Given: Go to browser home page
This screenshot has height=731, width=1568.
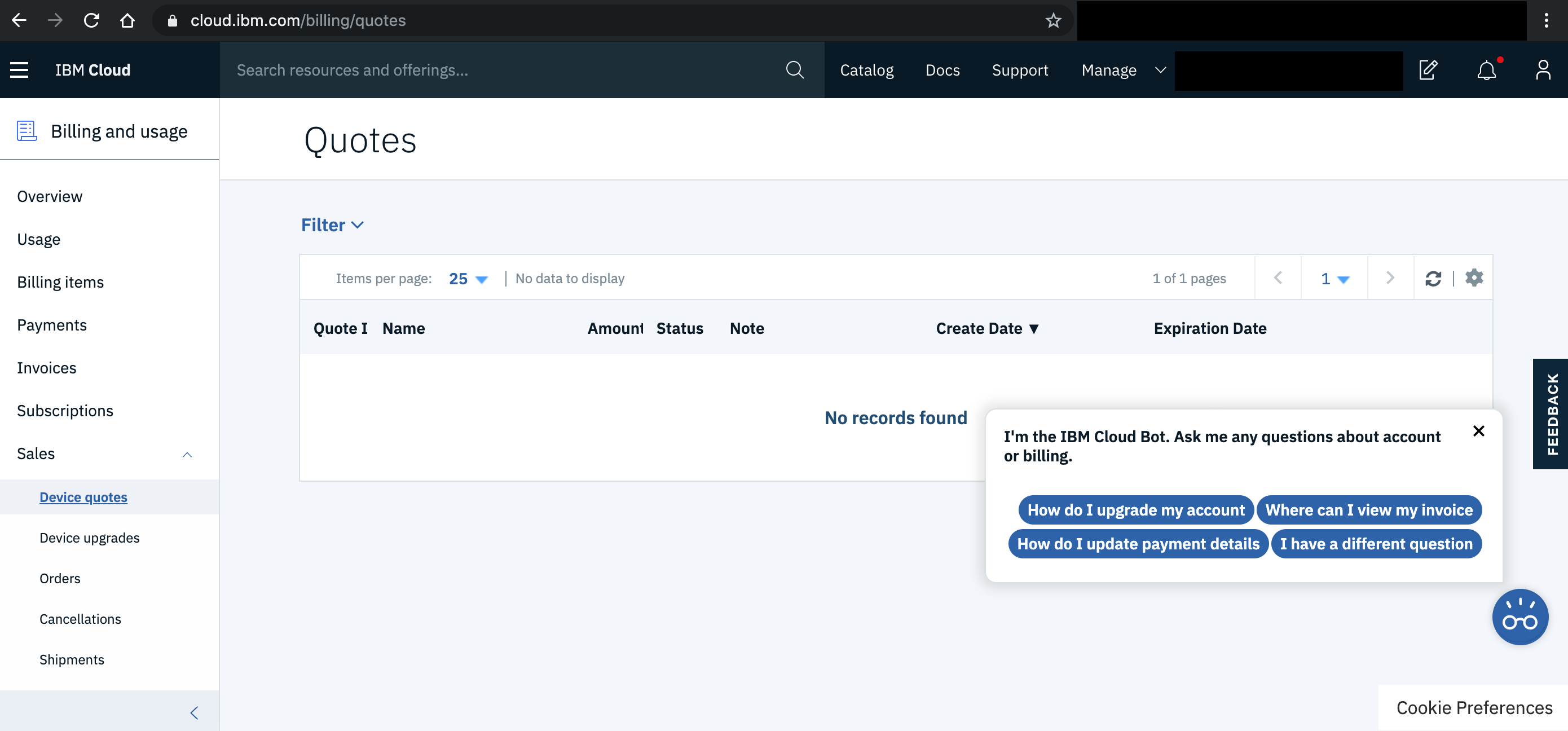Looking at the screenshot, I should coord(127,20).
